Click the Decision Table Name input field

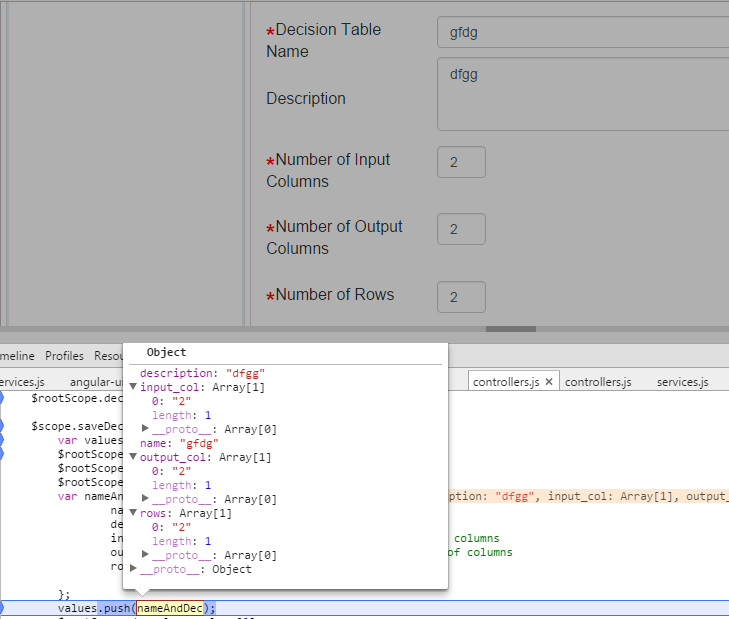583,32
